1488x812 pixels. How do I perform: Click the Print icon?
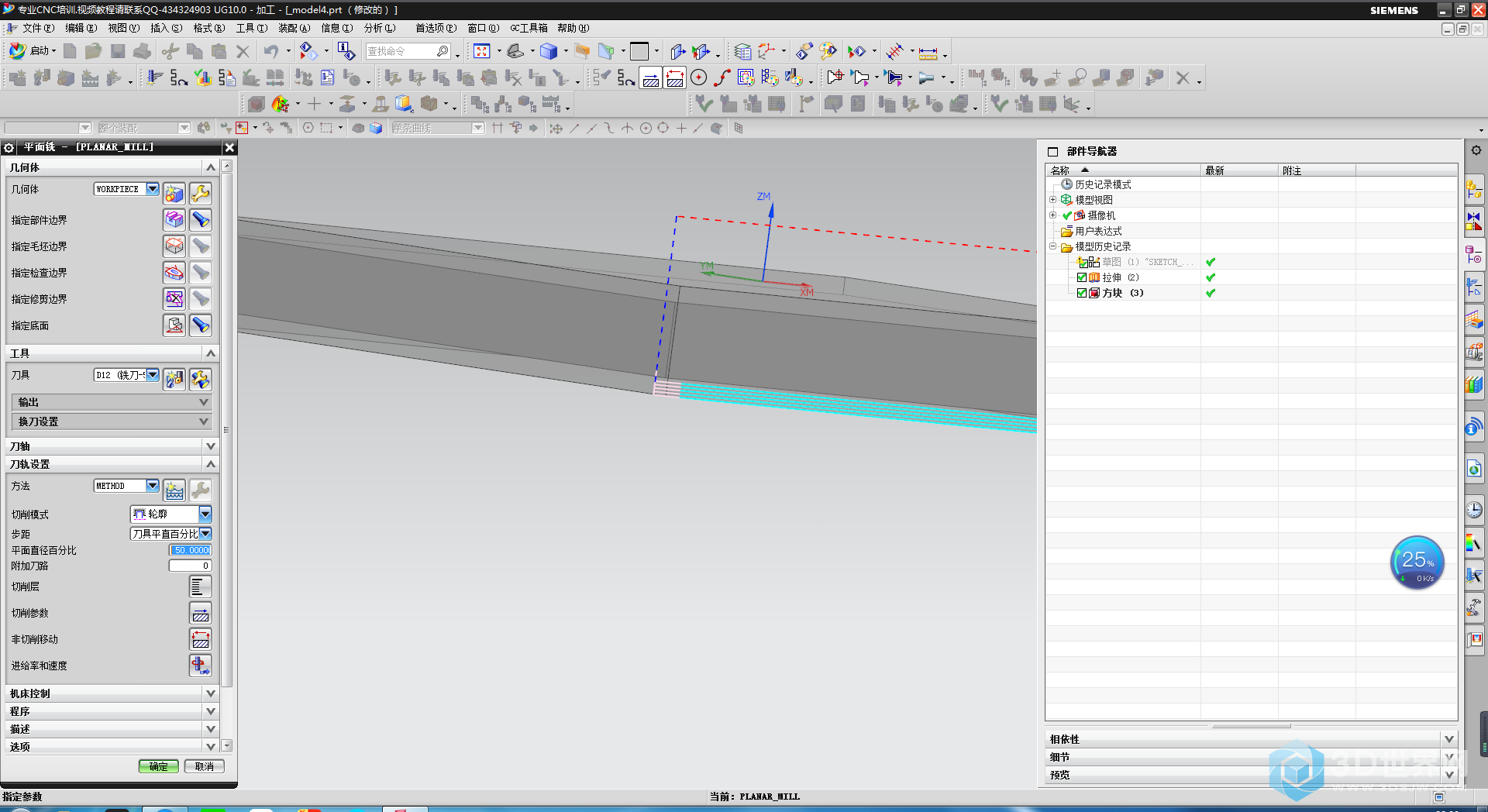click(142, 51)
